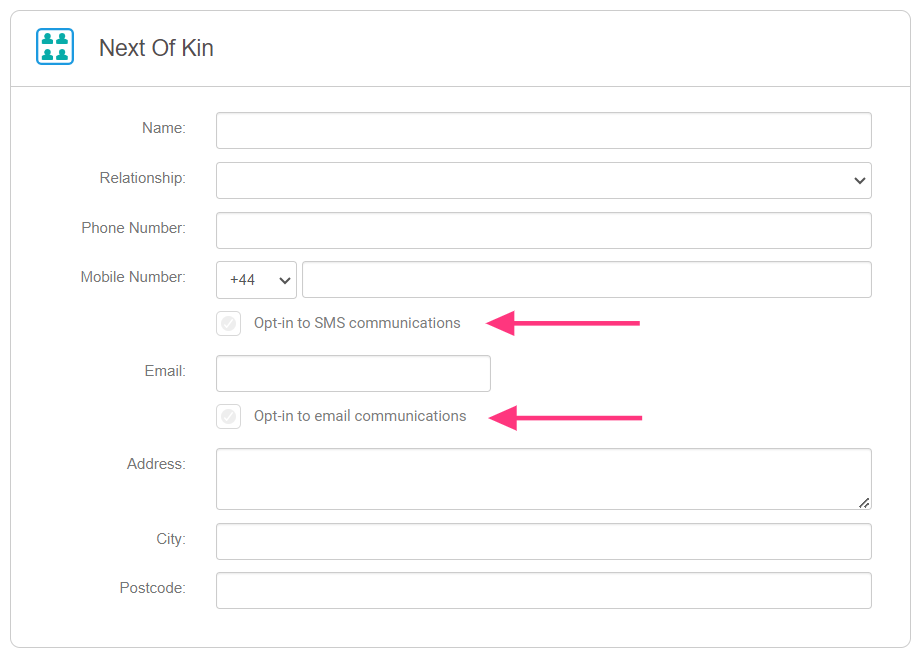Open the Relationship dropdown
This screenshot has height=656, width=921.
click(543, 181)
